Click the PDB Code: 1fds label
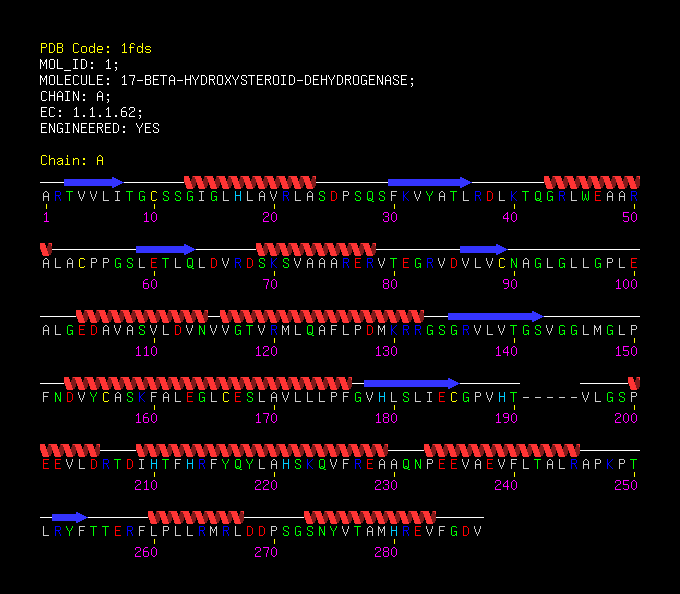 pos(95,48)
